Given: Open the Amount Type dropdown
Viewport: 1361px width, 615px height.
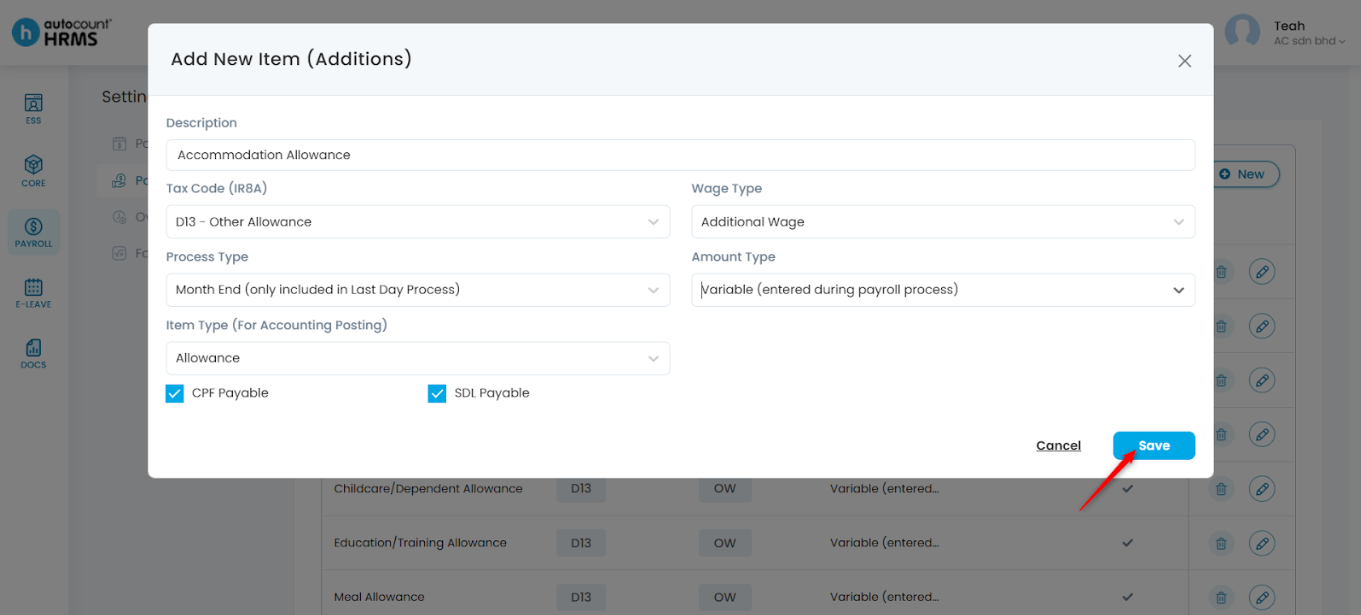Looking at the screenshot, I should pos(943,290).
